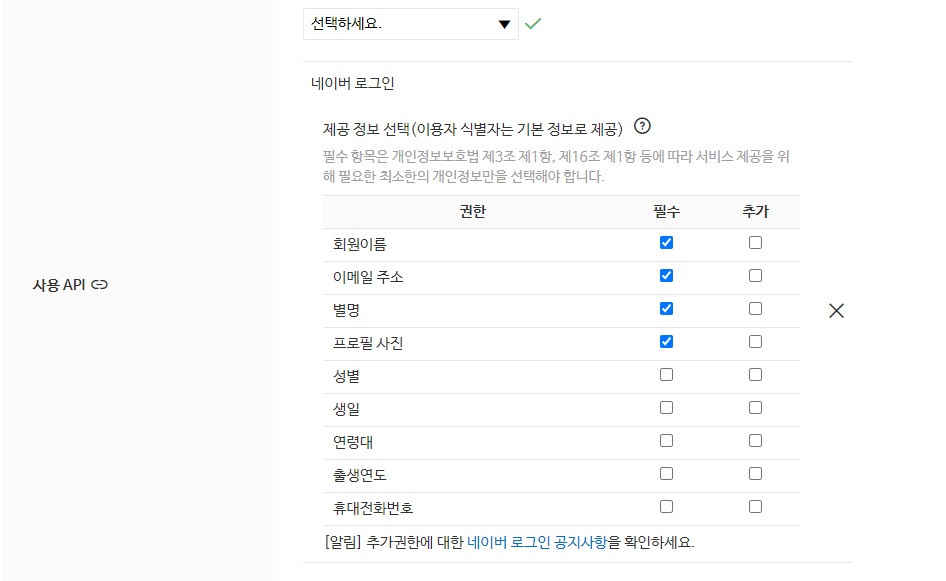Click the 필수 column header
Screen dimensions: 946x581
667,212
